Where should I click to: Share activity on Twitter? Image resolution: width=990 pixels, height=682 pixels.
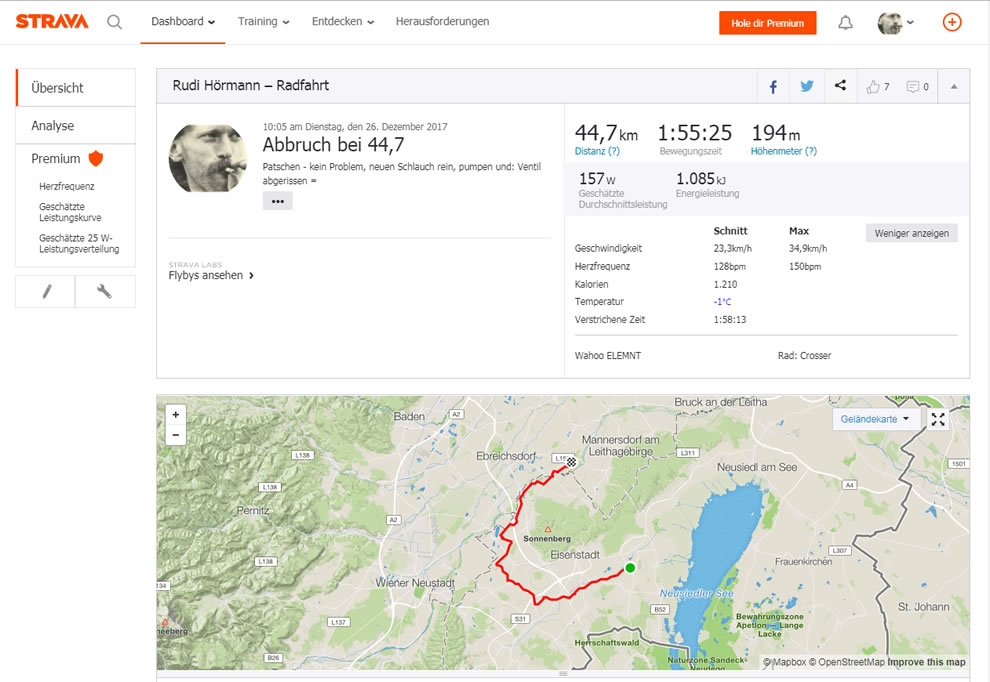pos(807,87)
